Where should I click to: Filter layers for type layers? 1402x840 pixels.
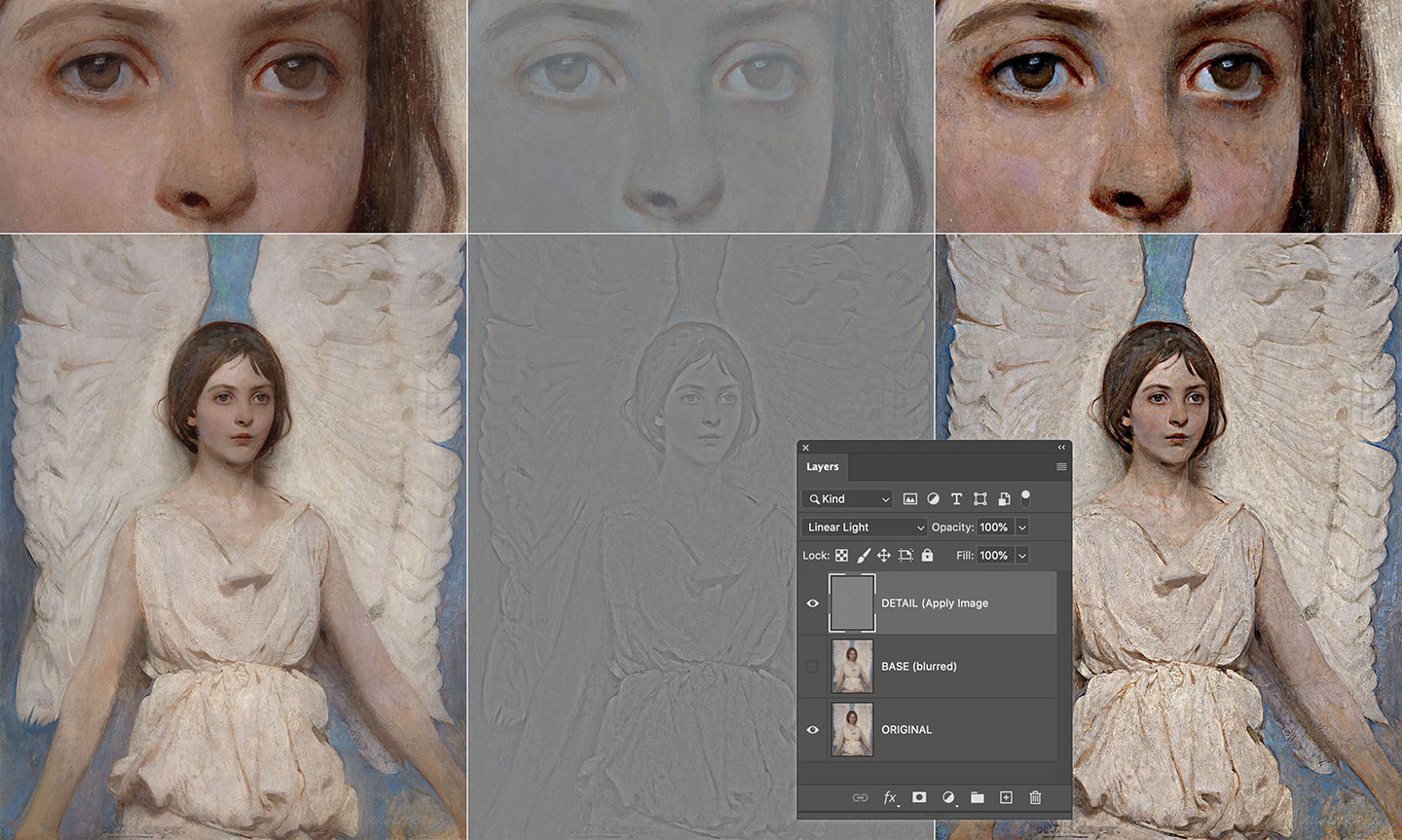tap(956, 498)
